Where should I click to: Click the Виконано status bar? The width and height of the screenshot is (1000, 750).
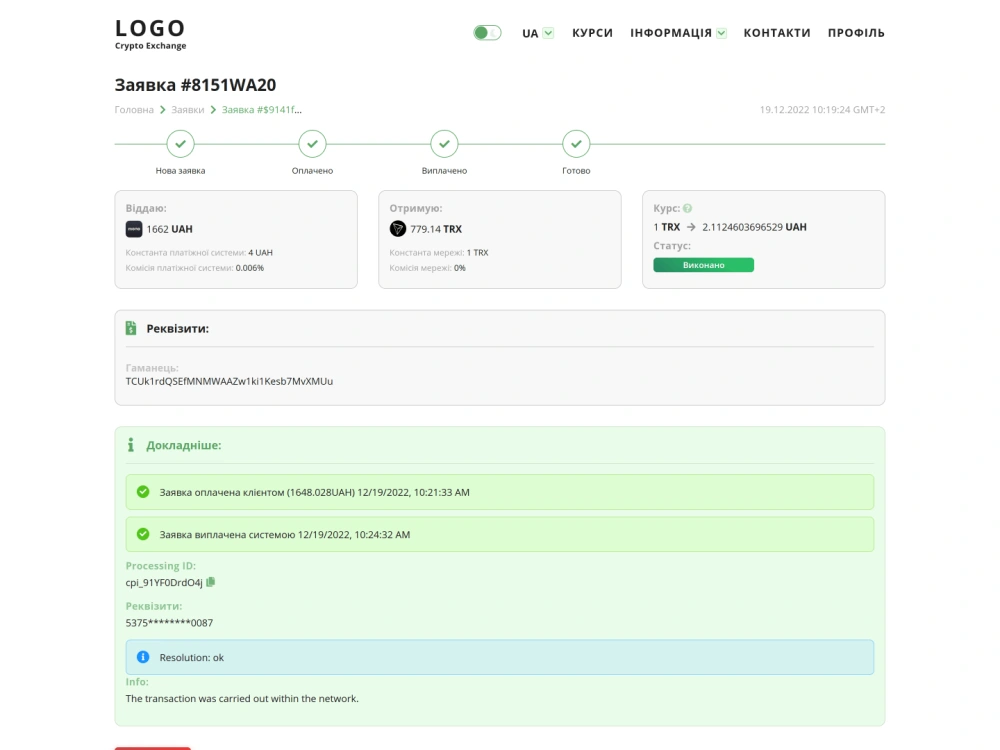click(703, 265)
